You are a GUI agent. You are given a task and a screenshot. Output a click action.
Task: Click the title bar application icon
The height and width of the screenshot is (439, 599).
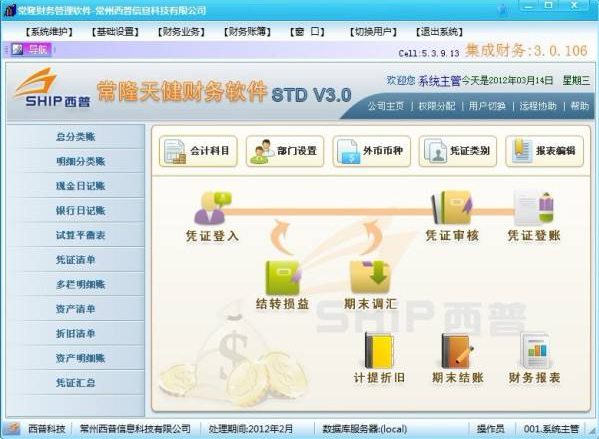(9, 10)
